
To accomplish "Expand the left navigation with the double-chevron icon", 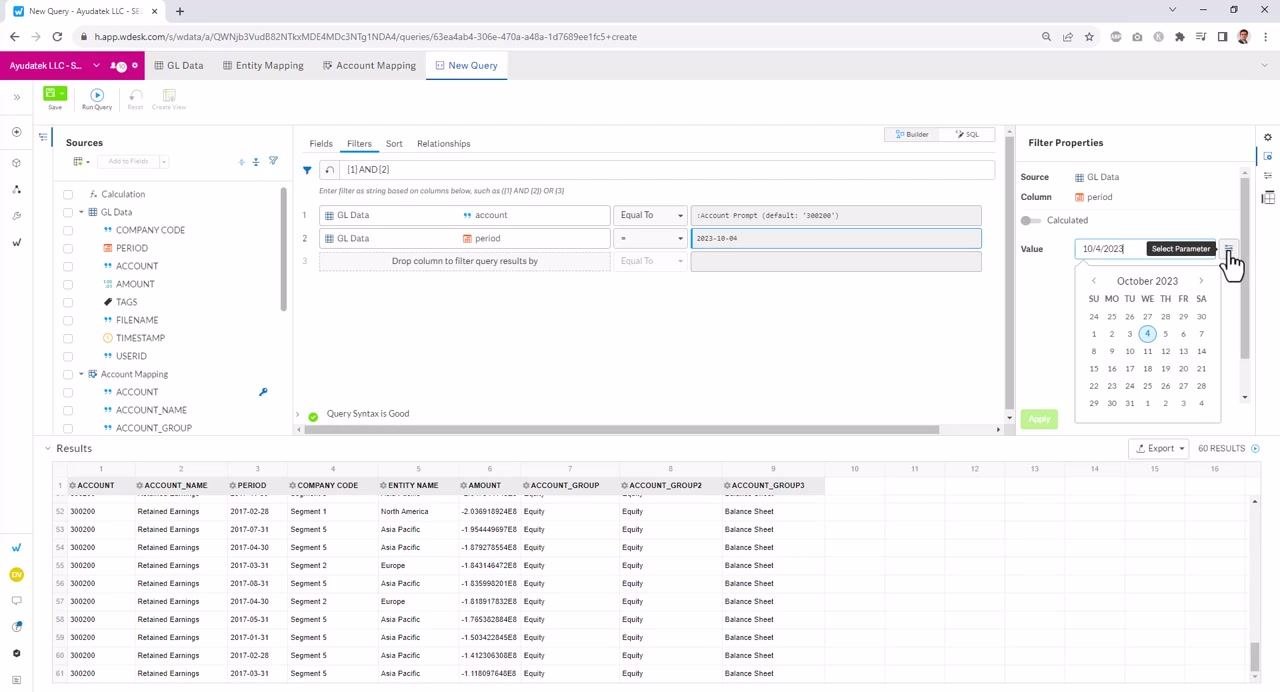I will pos(16,97).
